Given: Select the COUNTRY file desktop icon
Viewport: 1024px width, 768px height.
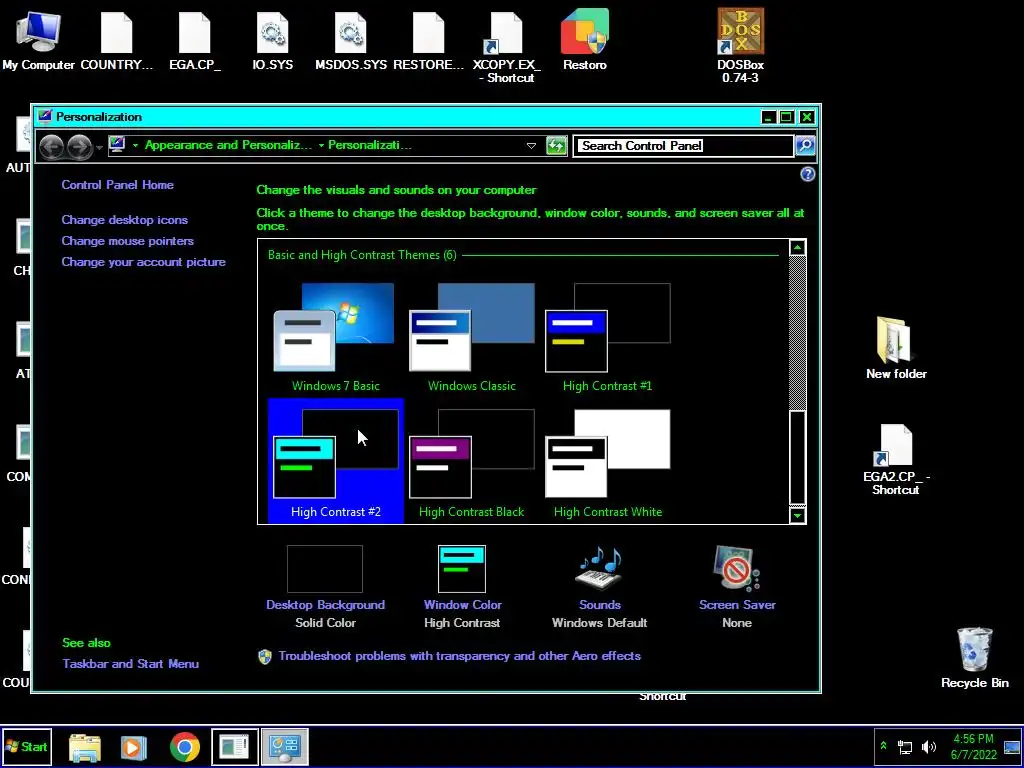Looking at the screenshot, I should point(116,40).
